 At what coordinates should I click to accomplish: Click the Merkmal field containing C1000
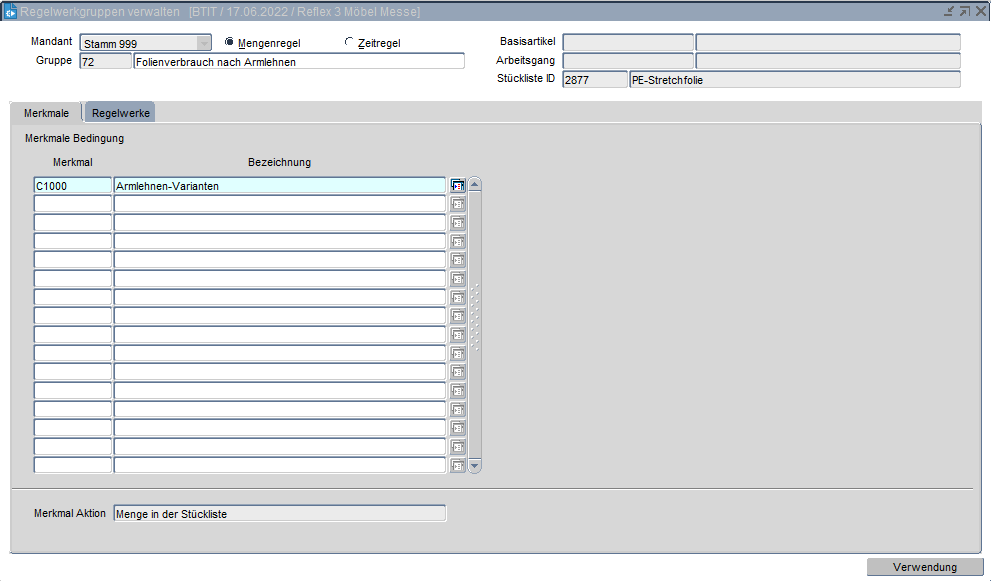[x=72, y=185]
